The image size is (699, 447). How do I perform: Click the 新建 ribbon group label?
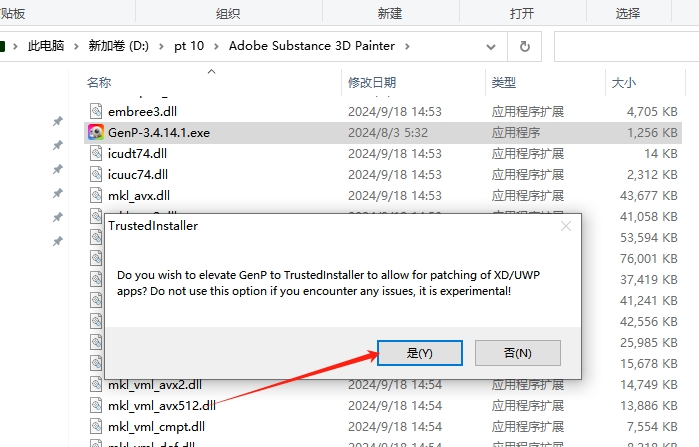coord(390,13)
